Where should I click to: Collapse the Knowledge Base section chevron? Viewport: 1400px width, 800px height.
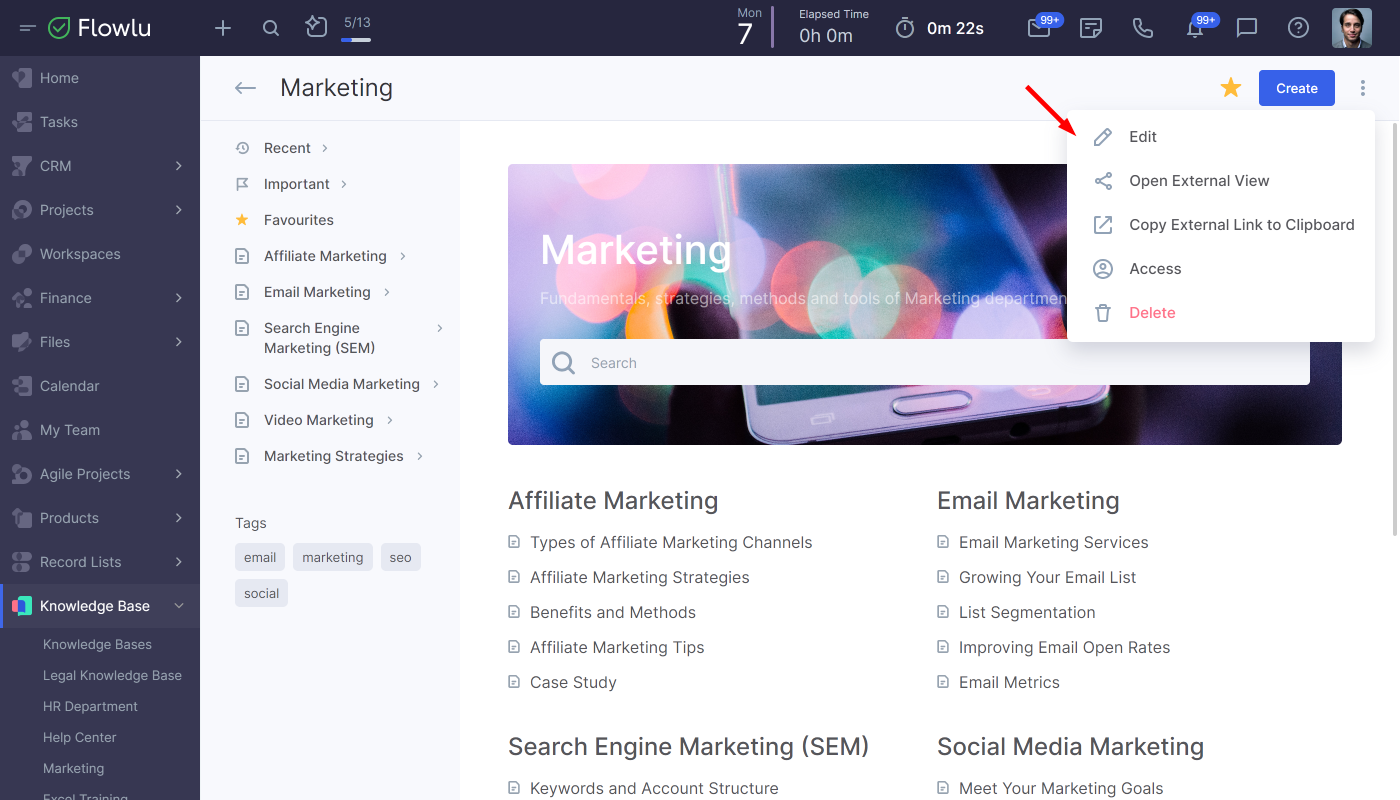coord(179,606)
